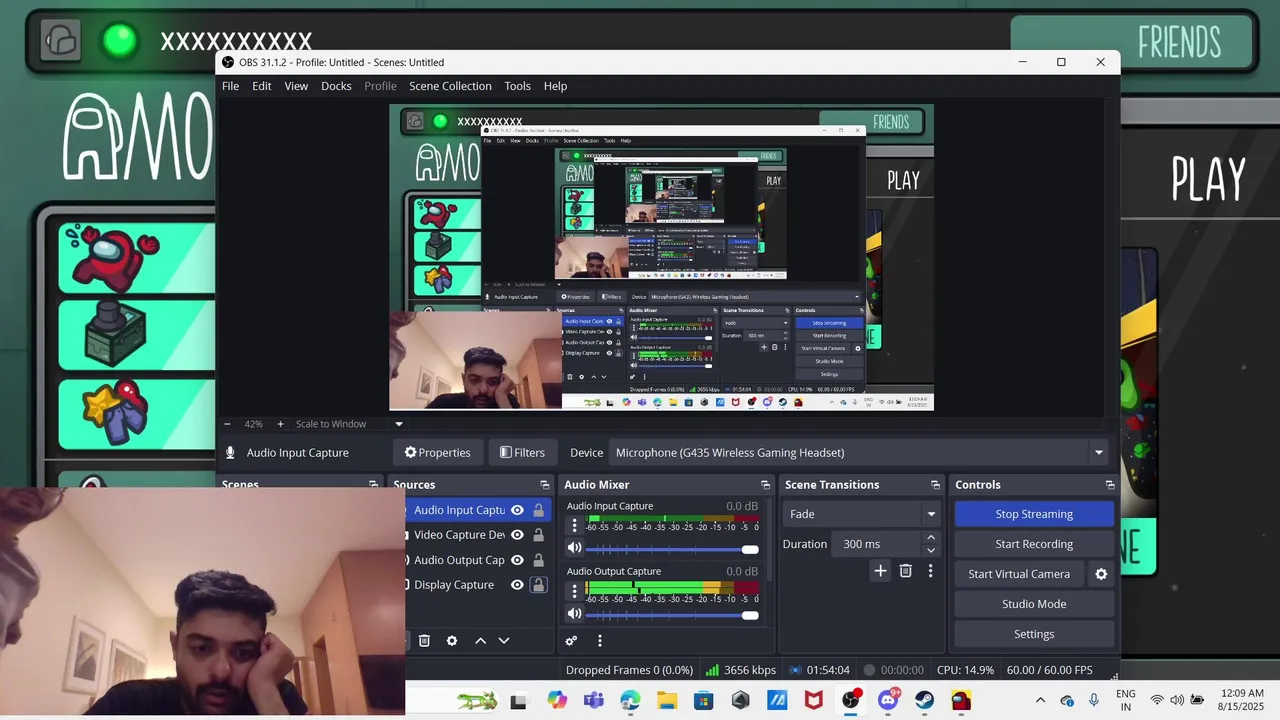1280x720 pixels.
Task: Open Among Us taskbar icon
Action: (x=961, y=700)
